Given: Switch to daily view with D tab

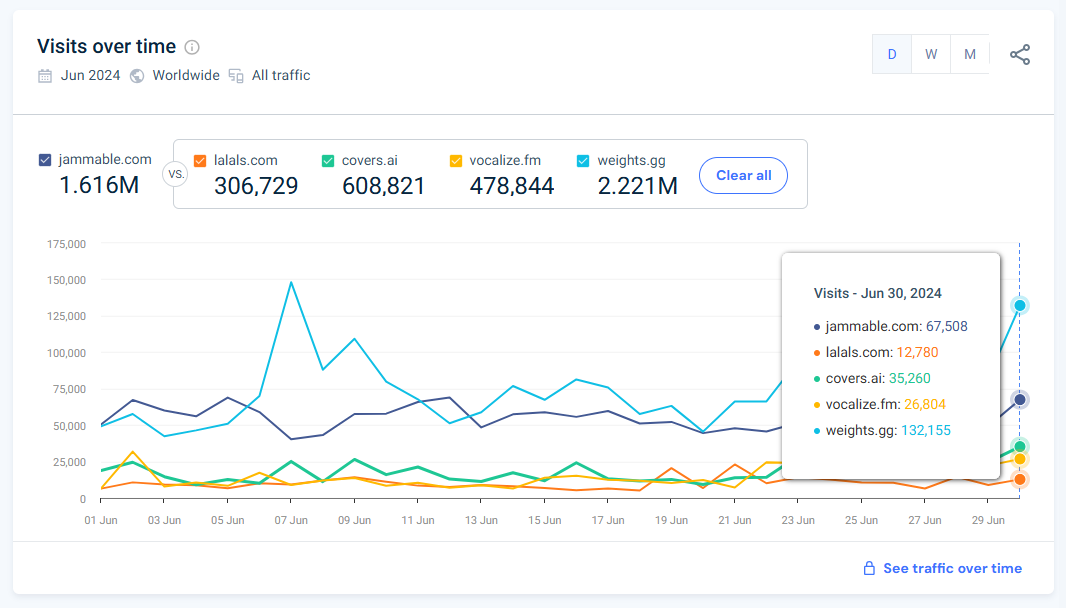Looking at the screenshot, I should click(x=892, y=54).
